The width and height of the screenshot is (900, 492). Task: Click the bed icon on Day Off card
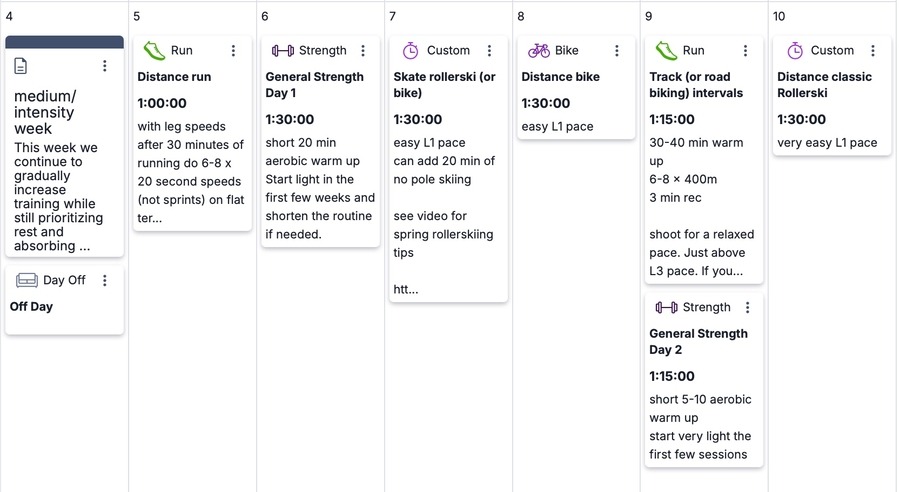pos(27,280)
